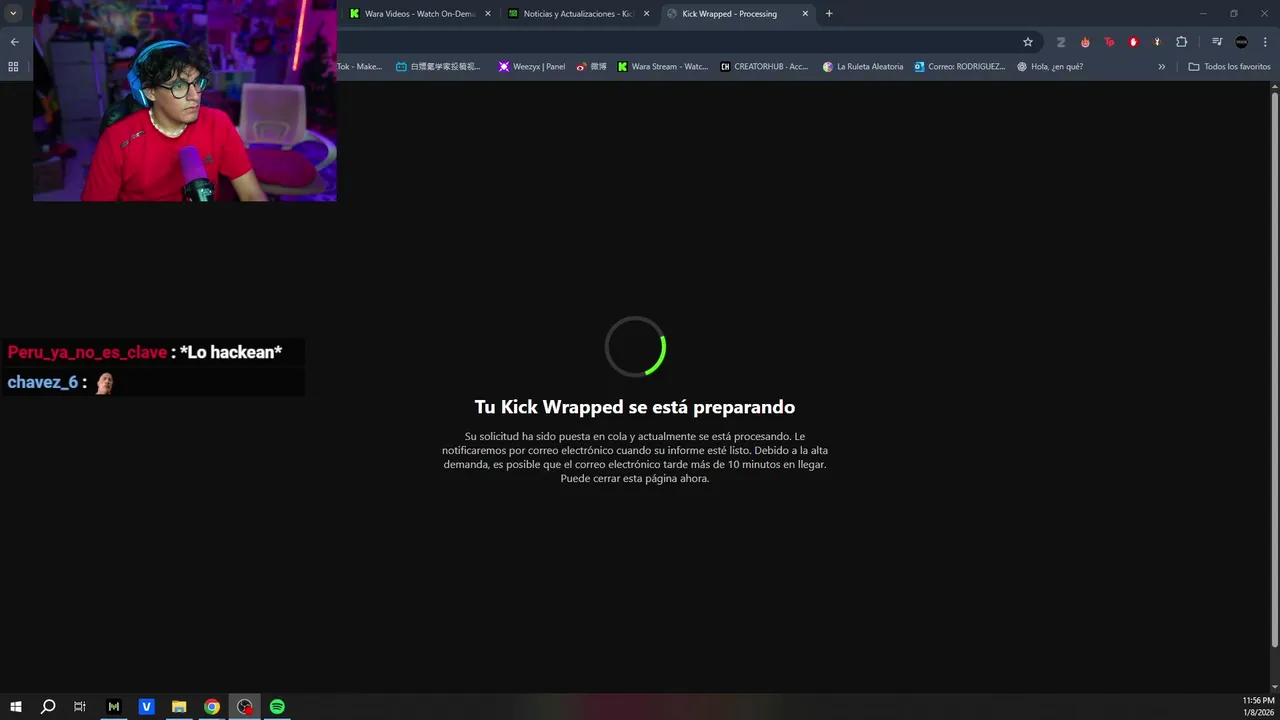
Task: Open the Todos los favoritos folder
Action: pos(1229,67)
